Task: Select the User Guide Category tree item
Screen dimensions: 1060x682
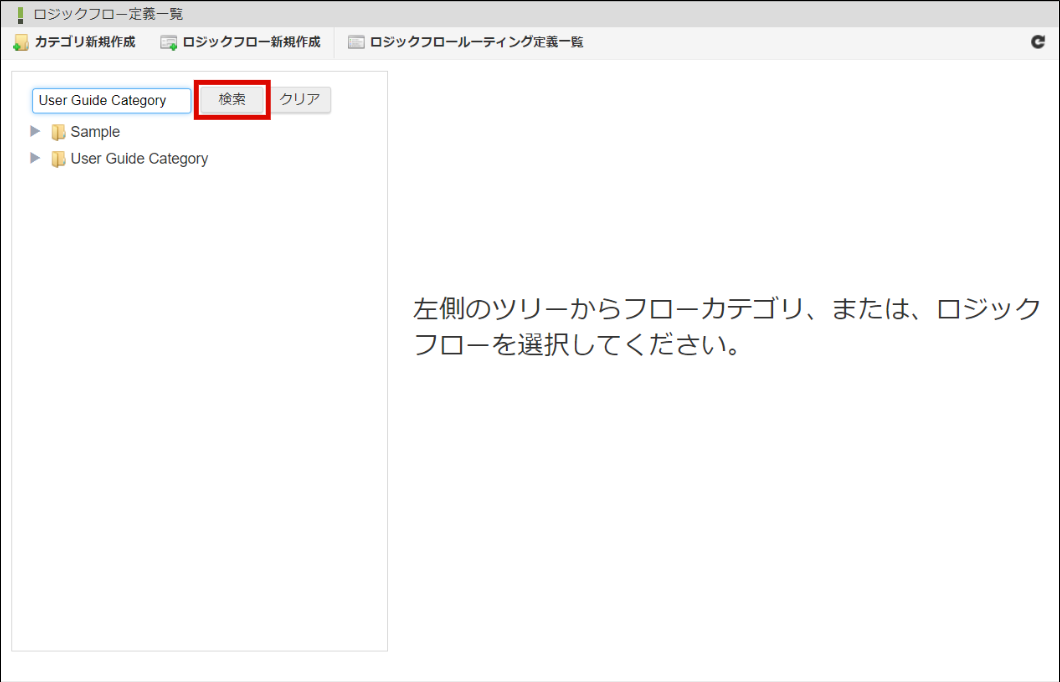Action: [x=140, y=158]
